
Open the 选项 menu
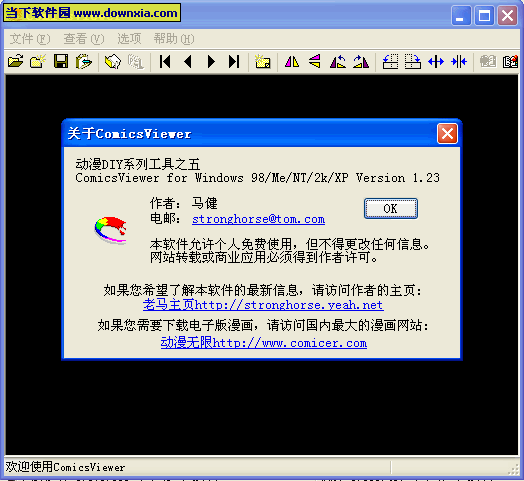pos(129,39)
